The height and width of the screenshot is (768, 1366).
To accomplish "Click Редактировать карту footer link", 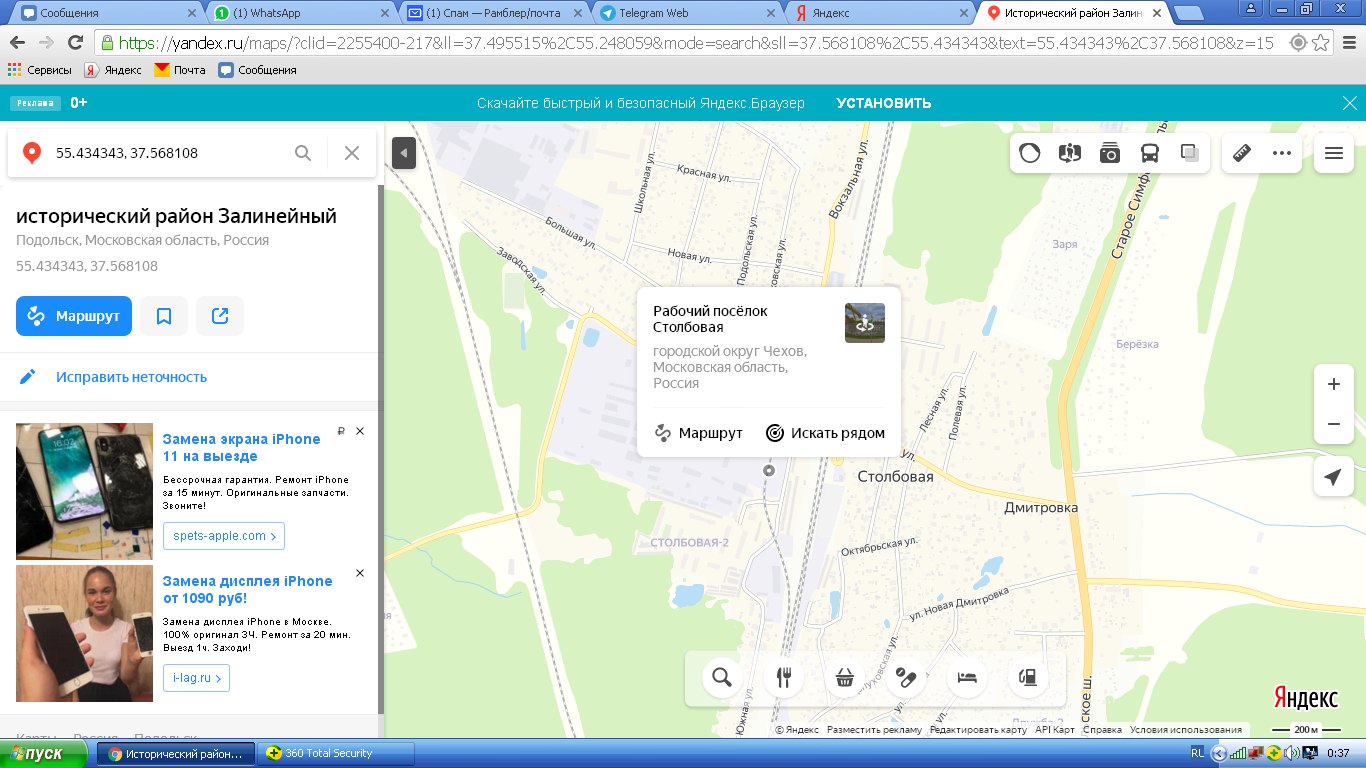I will click(978, 730).
